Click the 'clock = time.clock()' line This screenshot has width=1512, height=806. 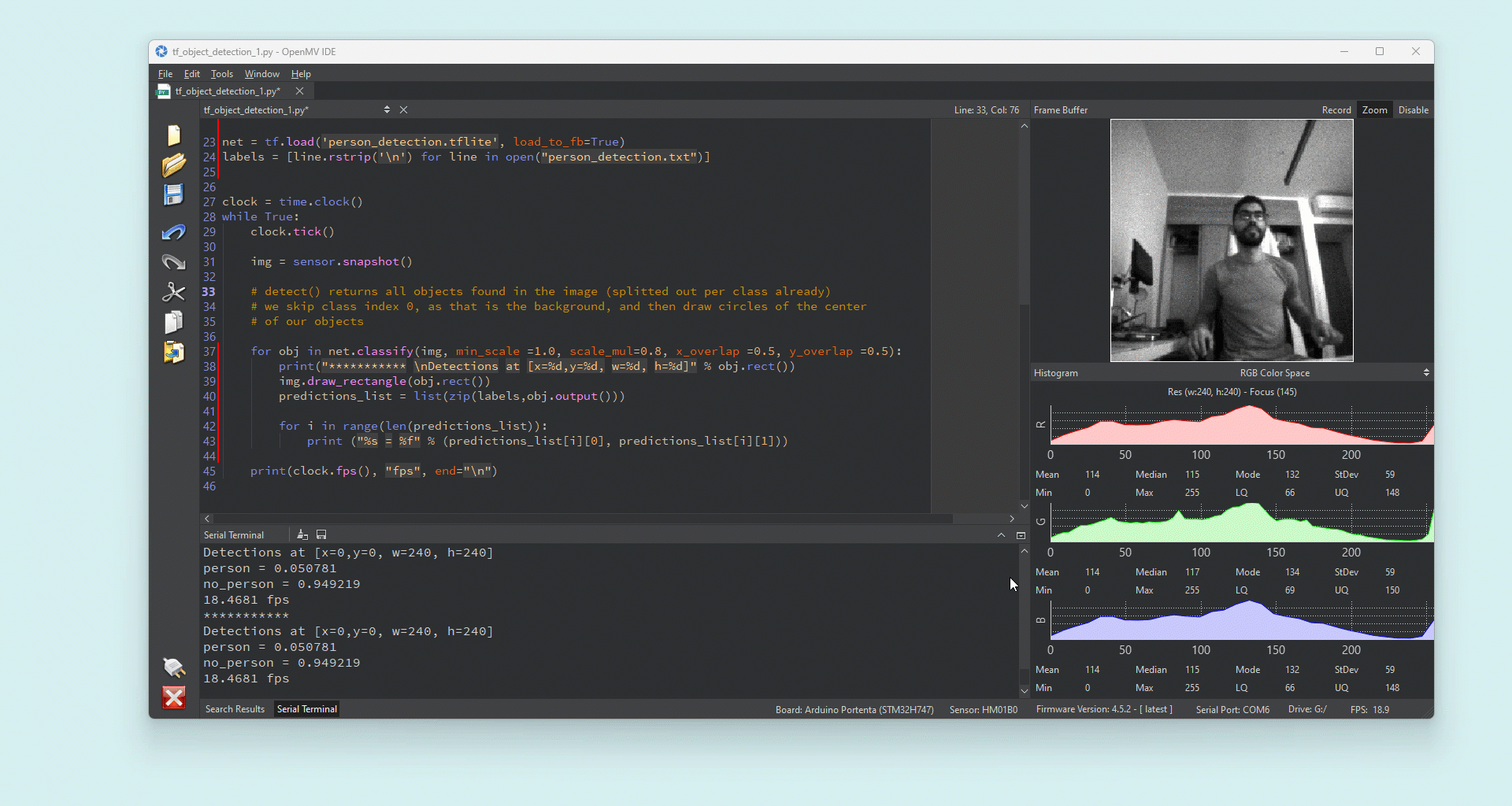292,201
